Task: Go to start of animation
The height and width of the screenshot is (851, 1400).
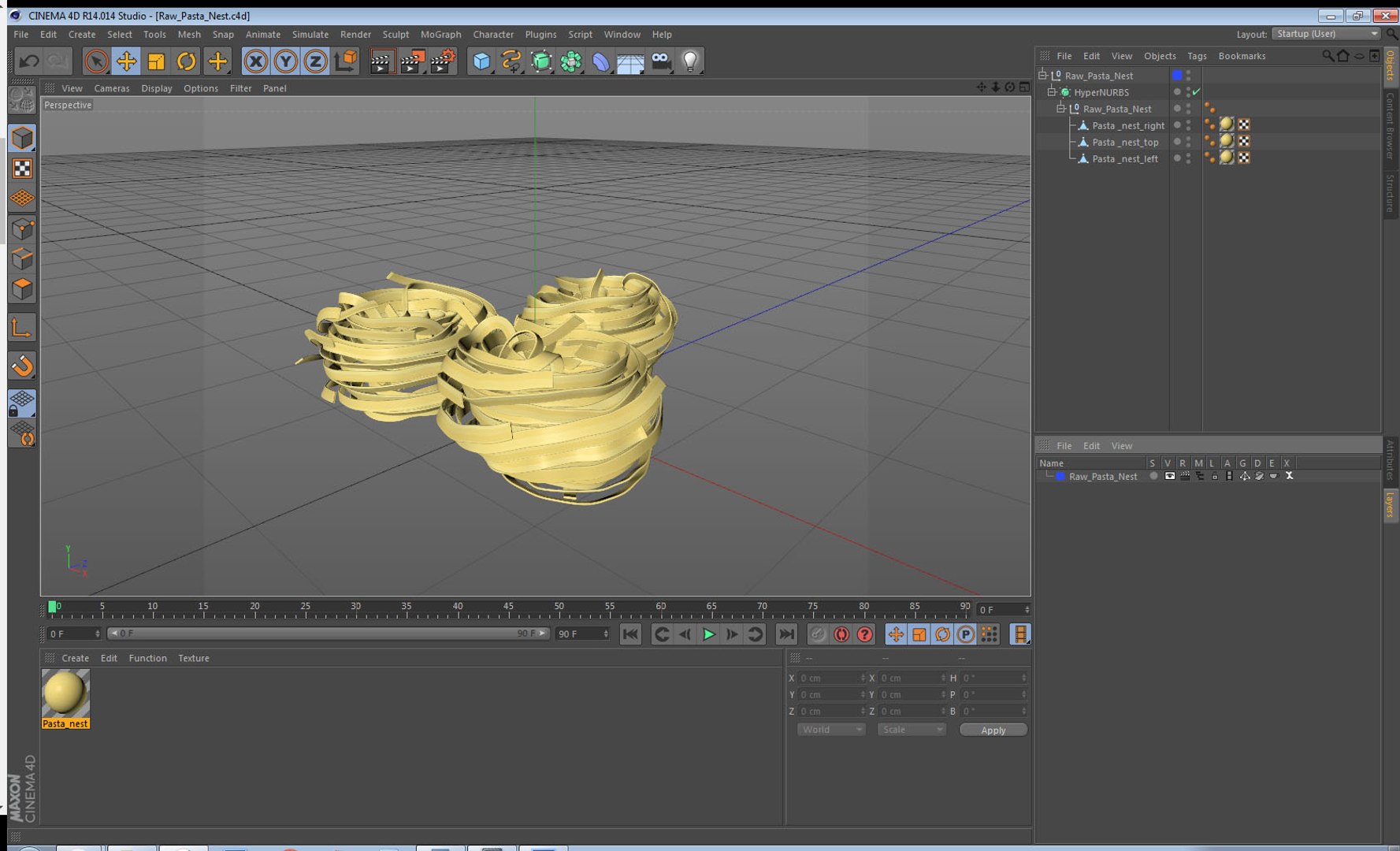Action: point(630,634)
